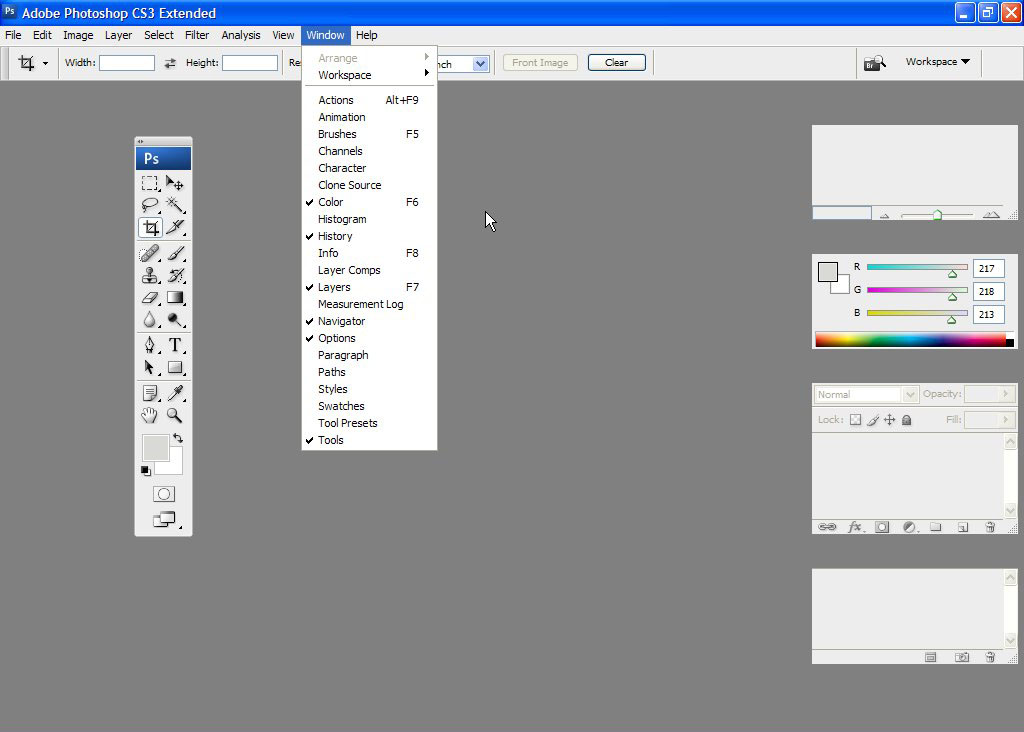Pick the Clone Stamp tool
1024x732 pixels.
[149, 276]
